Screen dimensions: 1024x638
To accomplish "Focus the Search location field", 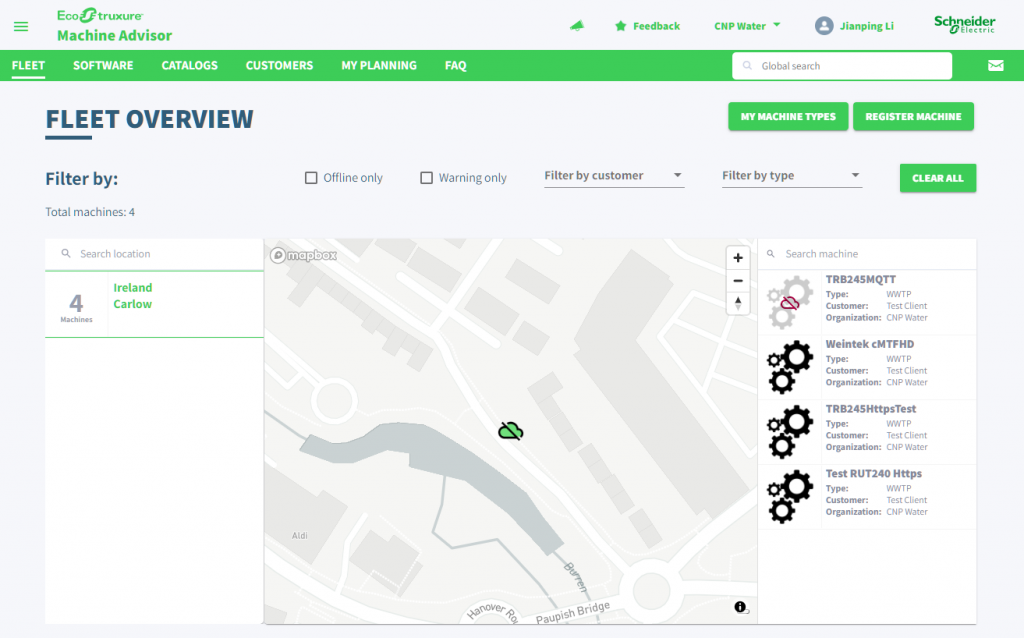I will tap(154, 254).
